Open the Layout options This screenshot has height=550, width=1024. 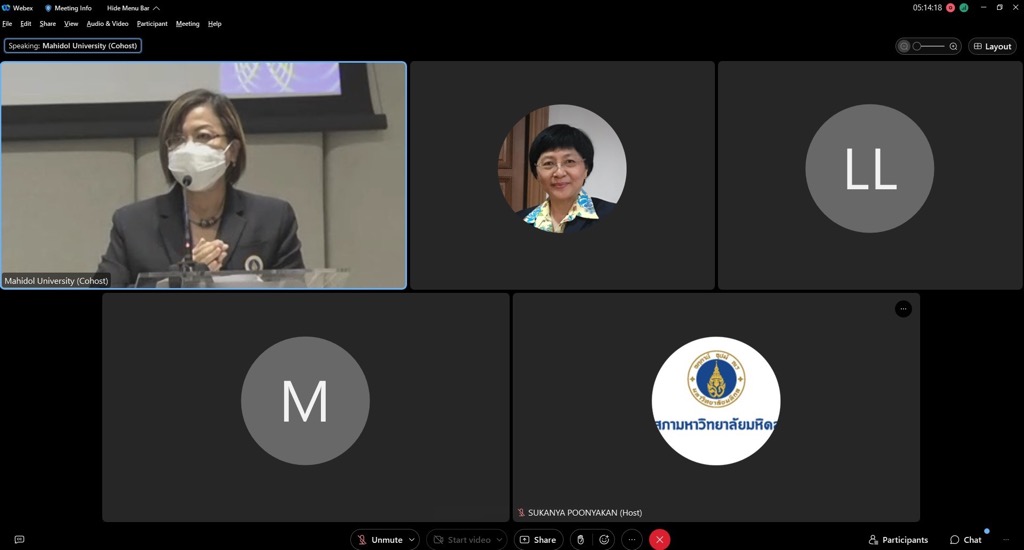tap(992, 46)
